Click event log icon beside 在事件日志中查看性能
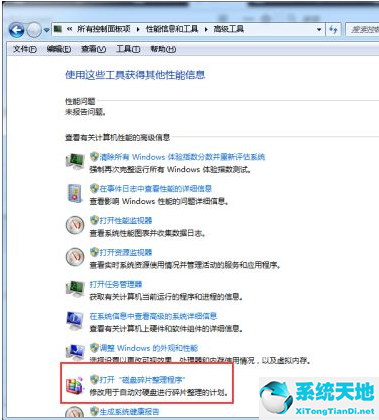 point(75,194)
